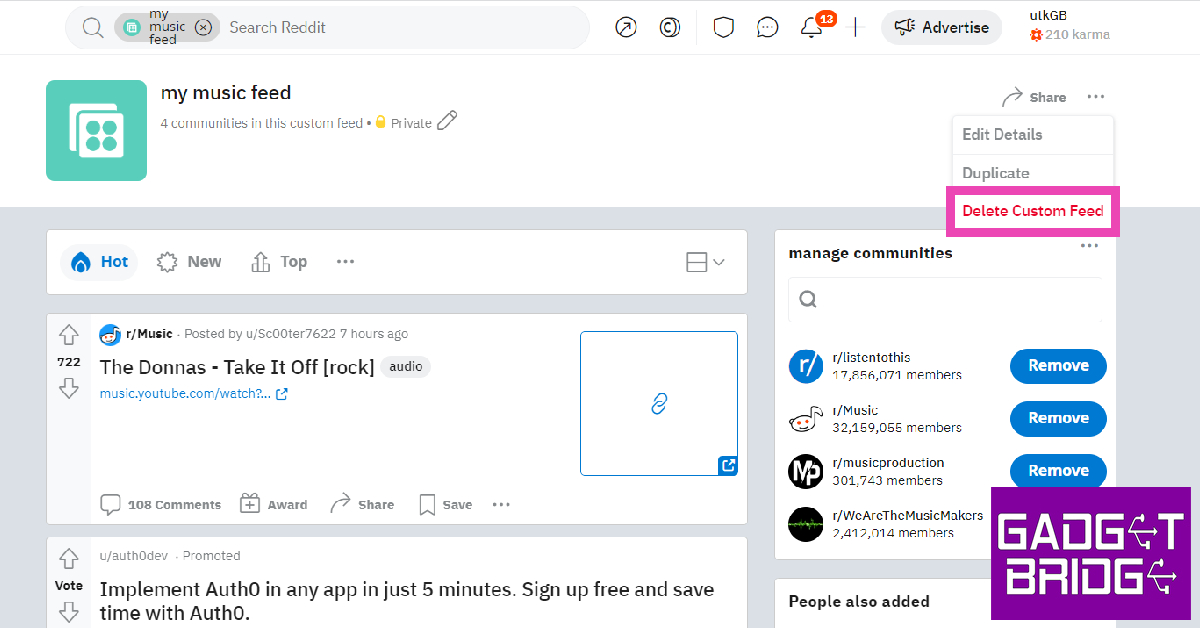Screen dimensions: 1200x628
Task: Upvote The Donnas post
Action: 68,335
